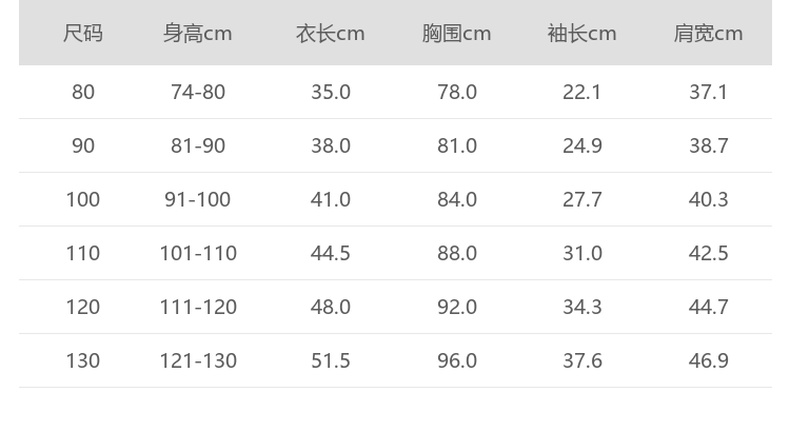790x431 pixels.
Task: Select the 27.7 sleeve length cell
Action: 582,200
